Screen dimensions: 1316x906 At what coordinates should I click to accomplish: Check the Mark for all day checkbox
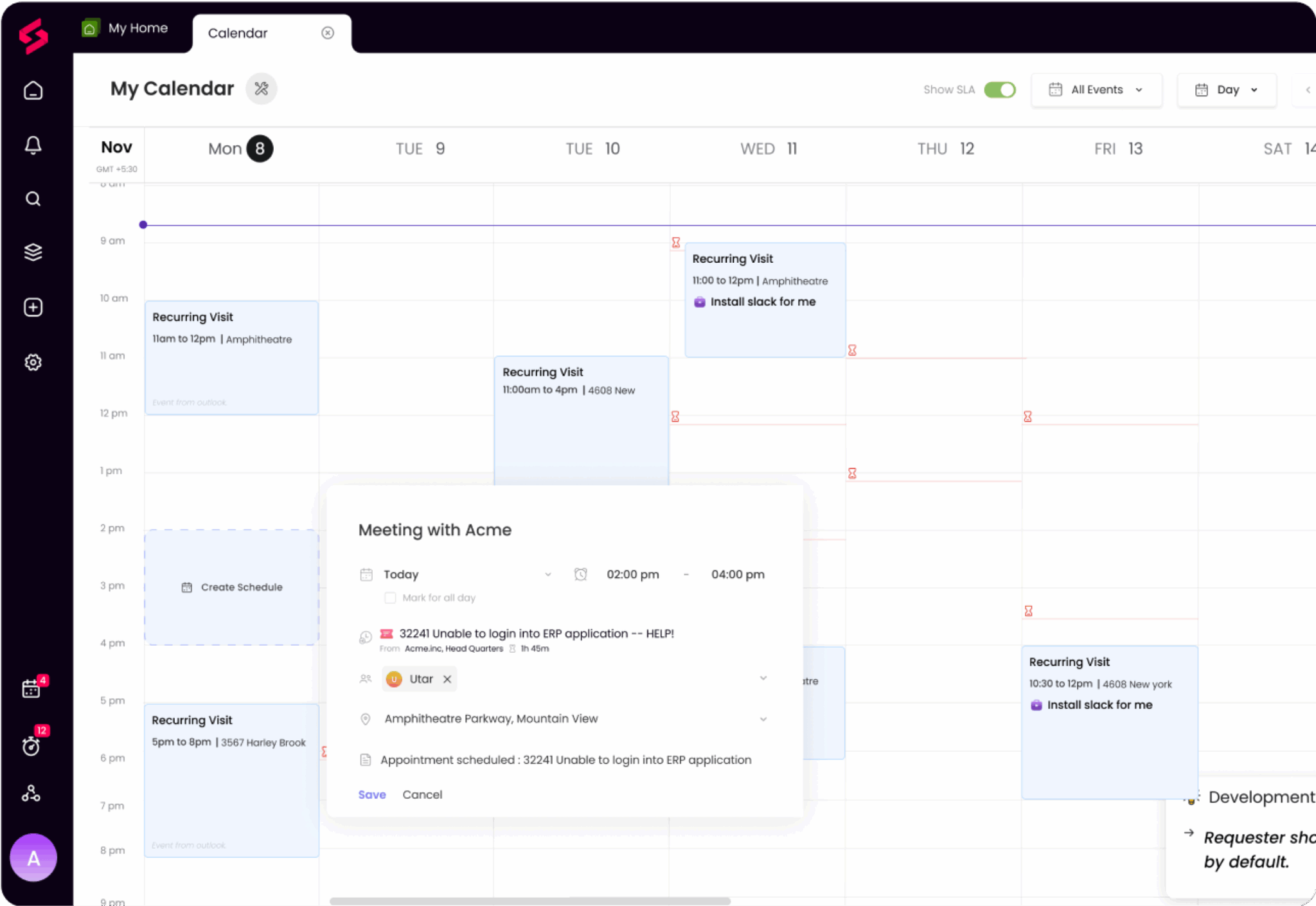[x=390, y=598]
